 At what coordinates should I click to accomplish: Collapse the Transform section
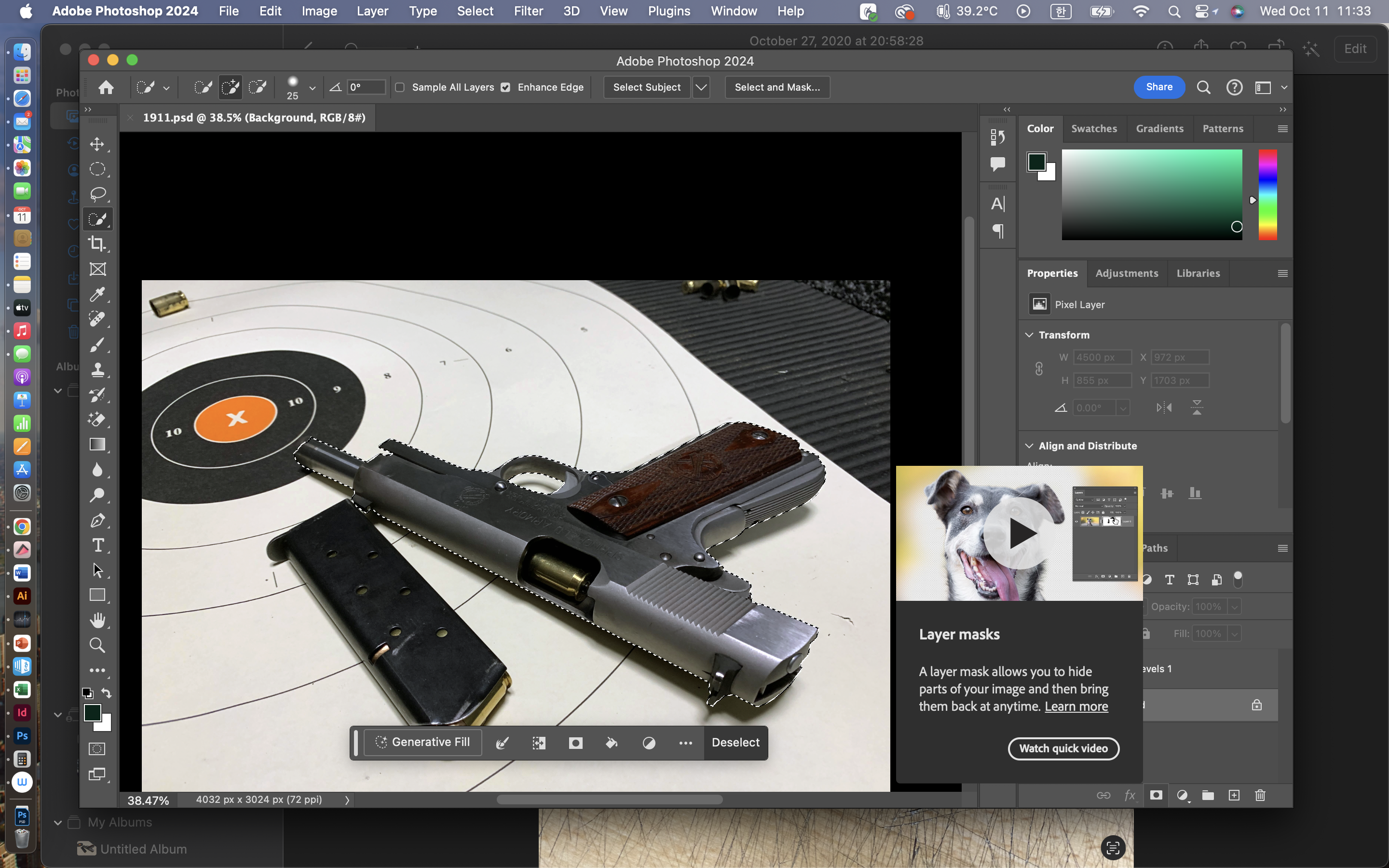point(1029,335)
